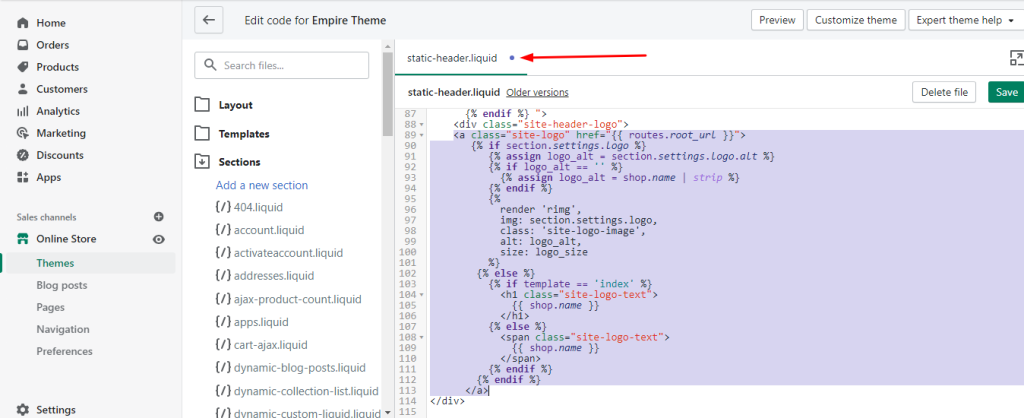
Task: Save the file with Save button
Action: click(x=1006, y=92)
